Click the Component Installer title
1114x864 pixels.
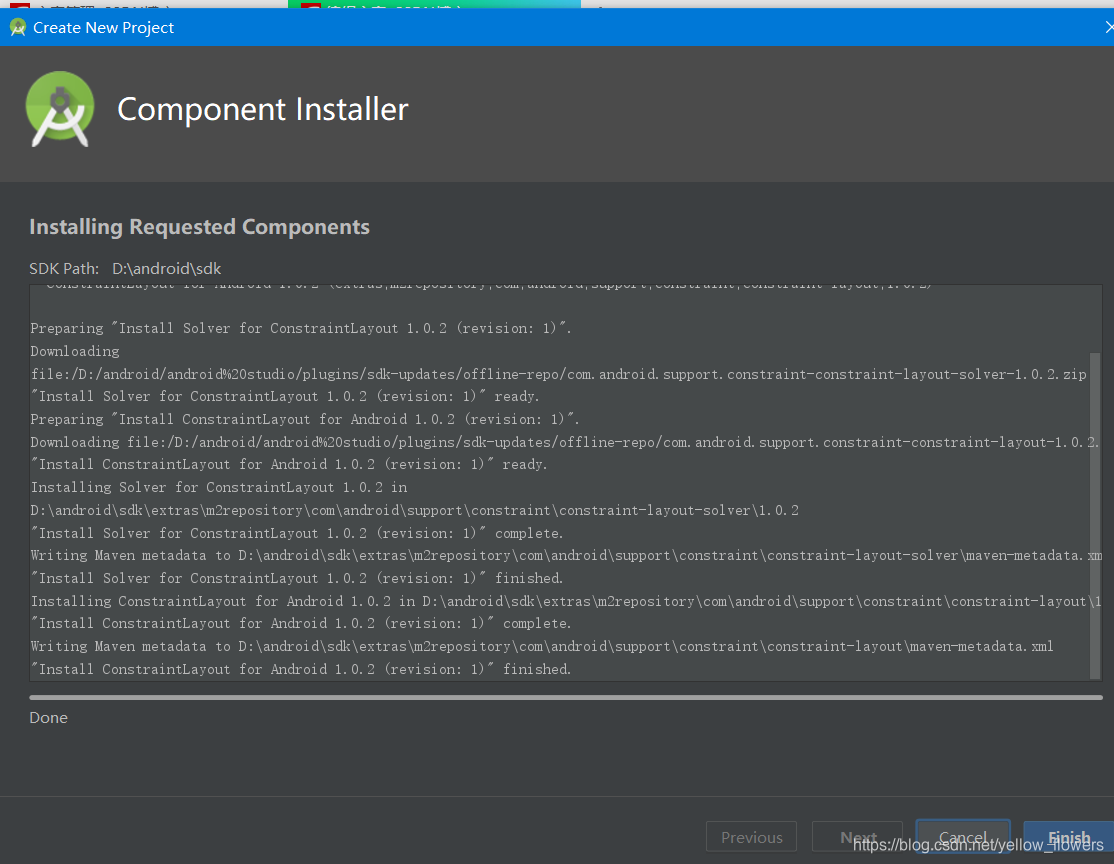pyautogui.click(x=263, y=109)
